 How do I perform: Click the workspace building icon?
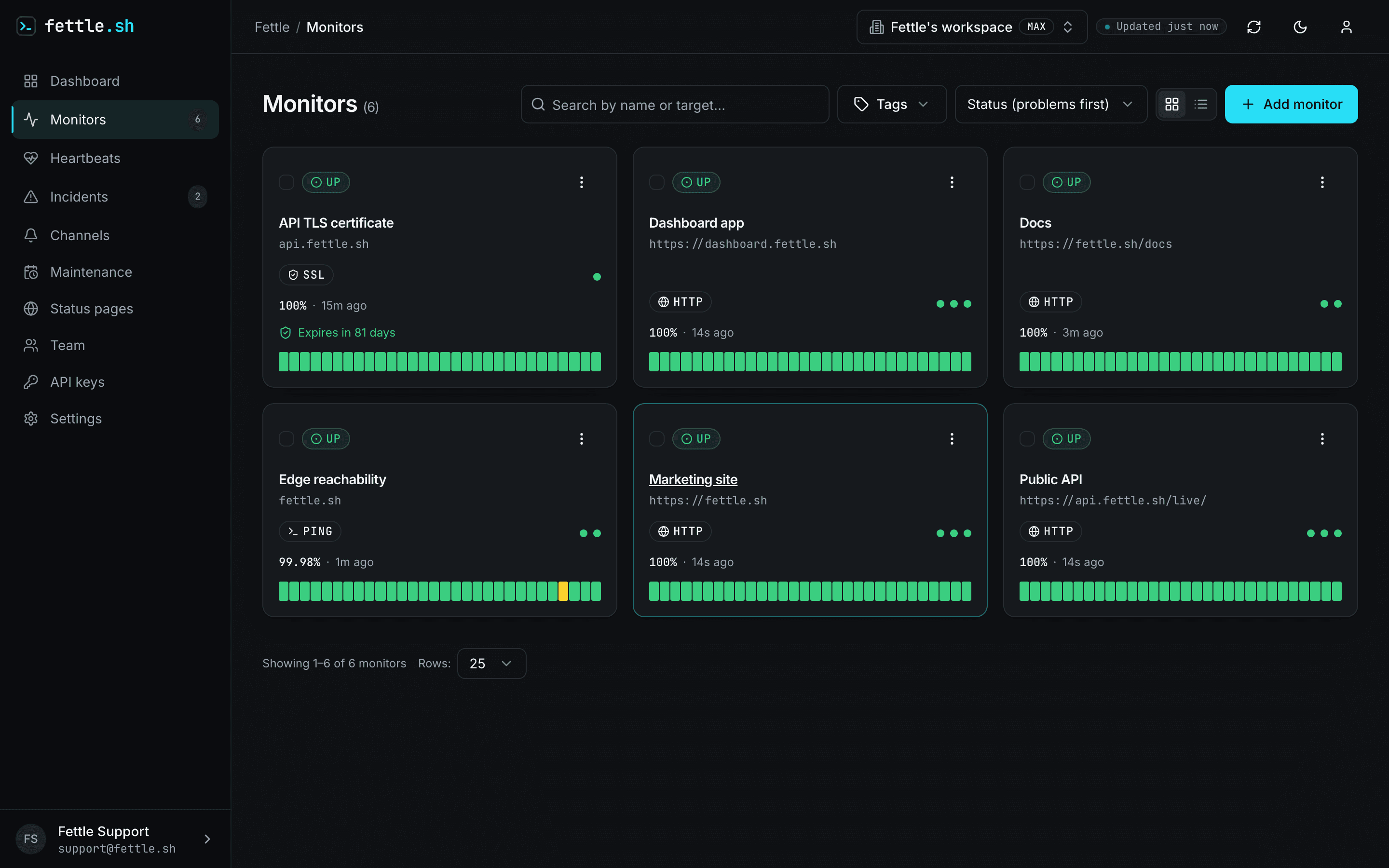click(876, 27)
